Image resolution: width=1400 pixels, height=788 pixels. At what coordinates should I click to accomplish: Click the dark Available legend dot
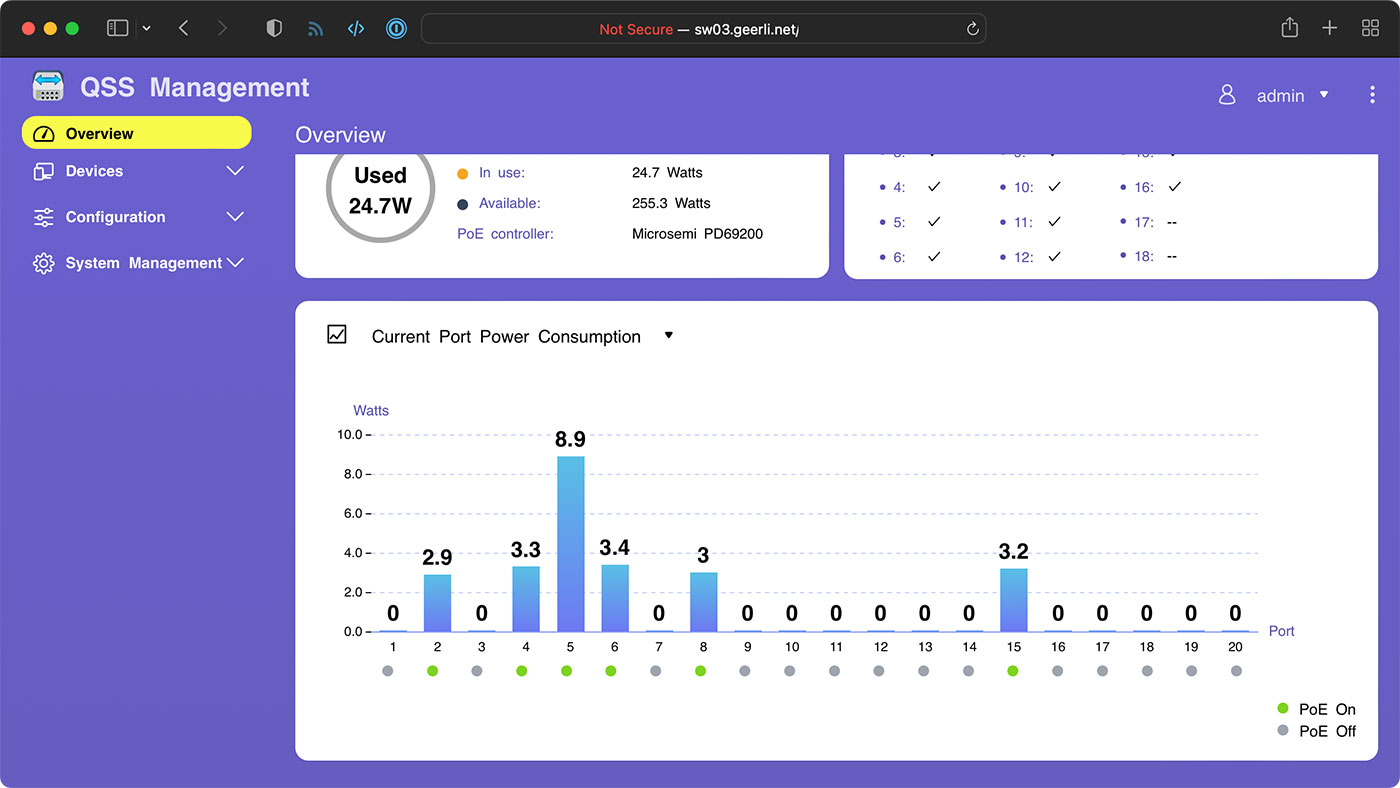click(462, 204)
